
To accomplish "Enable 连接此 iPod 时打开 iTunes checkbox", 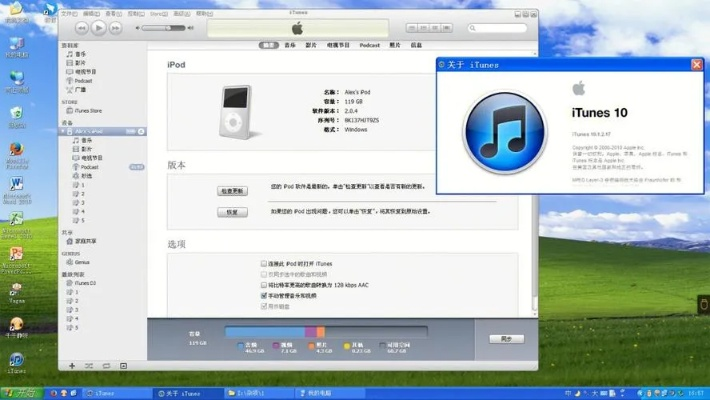I will 264,263.
